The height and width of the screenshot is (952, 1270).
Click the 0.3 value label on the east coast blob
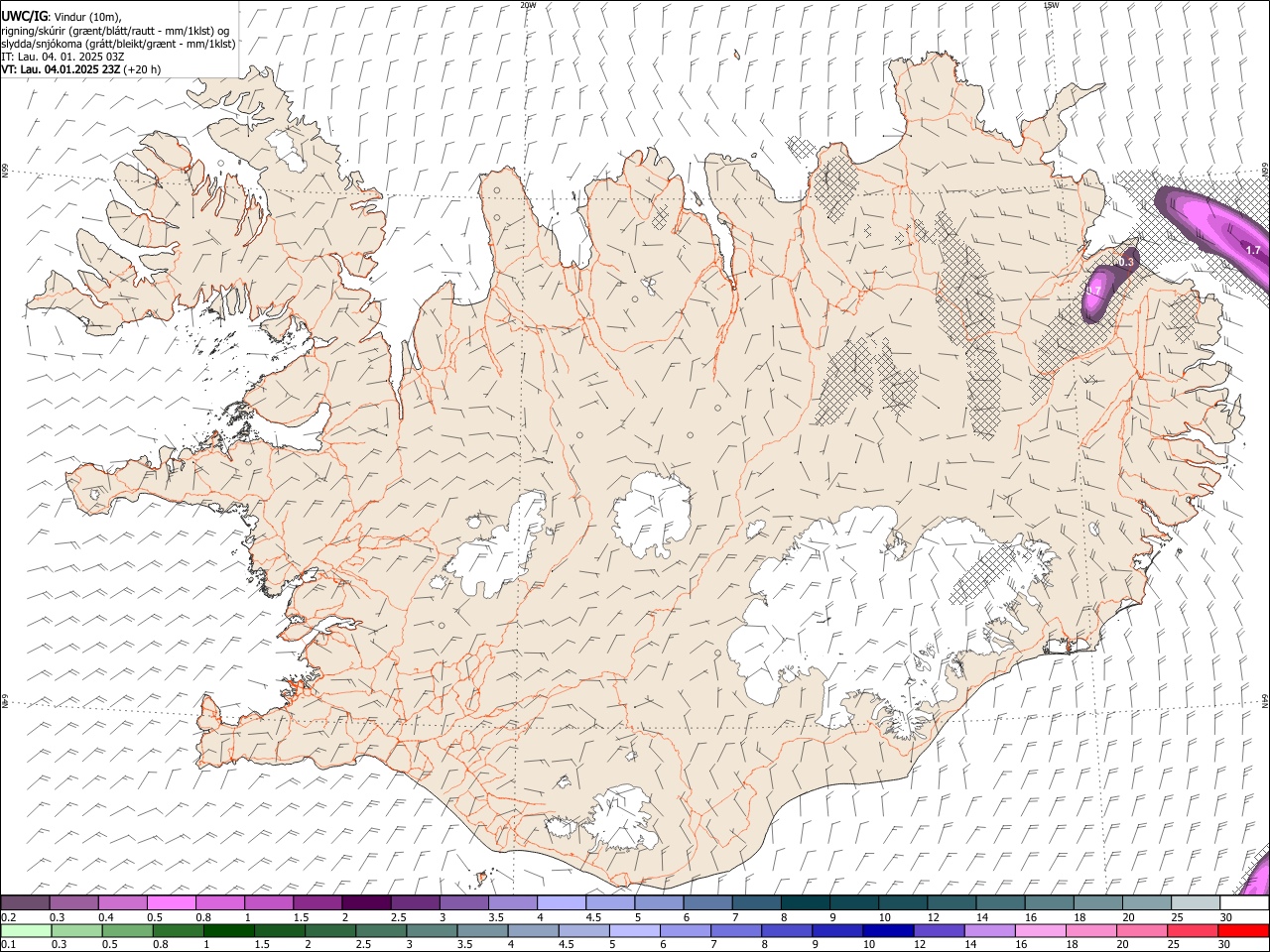(1125, 262)
